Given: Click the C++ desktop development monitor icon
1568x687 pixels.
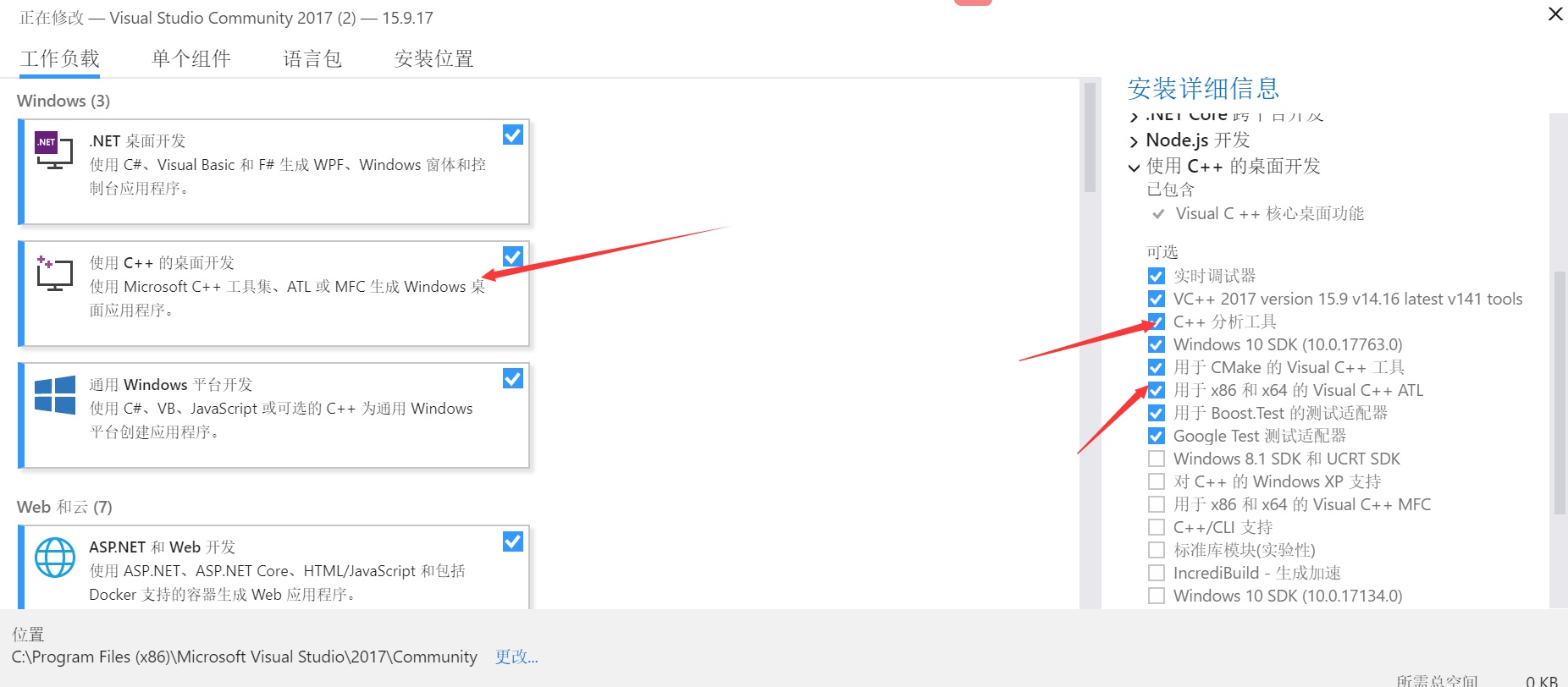Looking at the screenshot, I should click(x=54, y=272).
